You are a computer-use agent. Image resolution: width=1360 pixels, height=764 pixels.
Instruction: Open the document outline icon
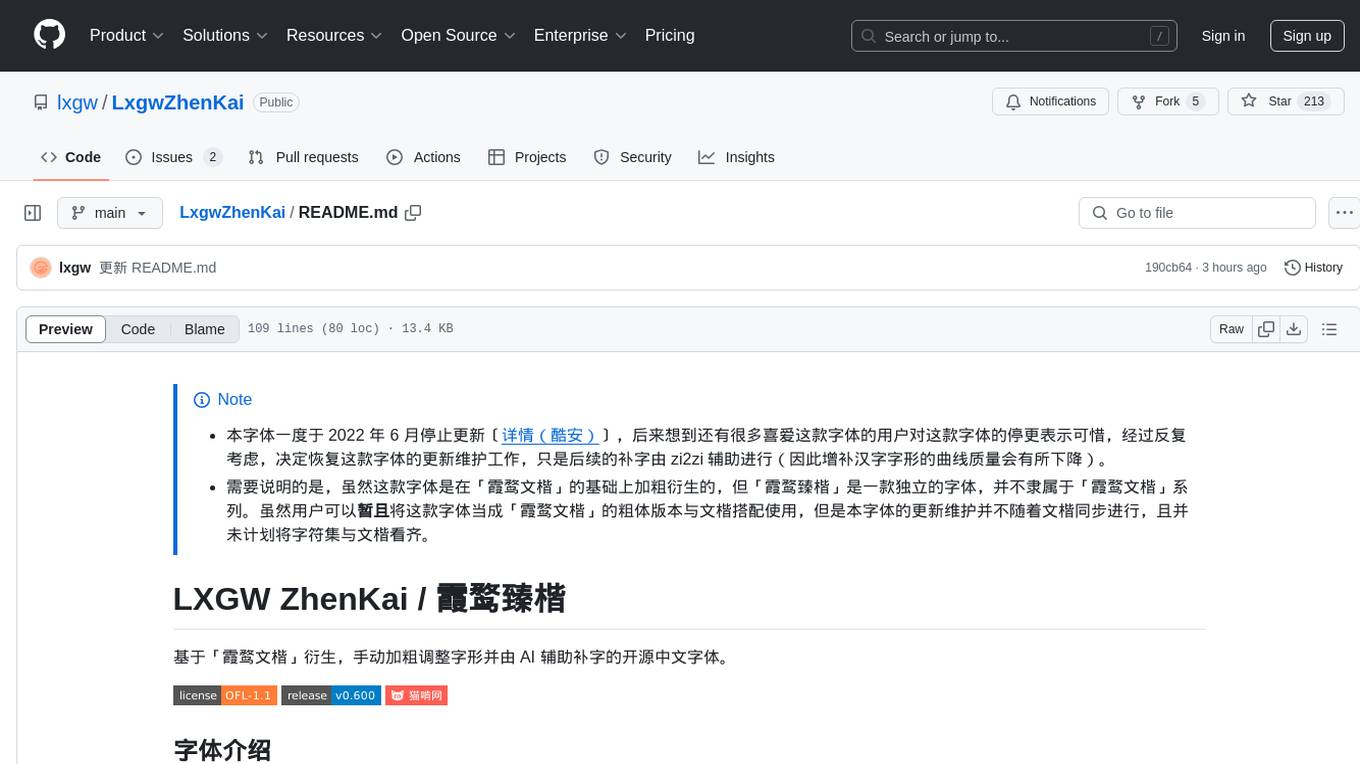pos(1329,329)
